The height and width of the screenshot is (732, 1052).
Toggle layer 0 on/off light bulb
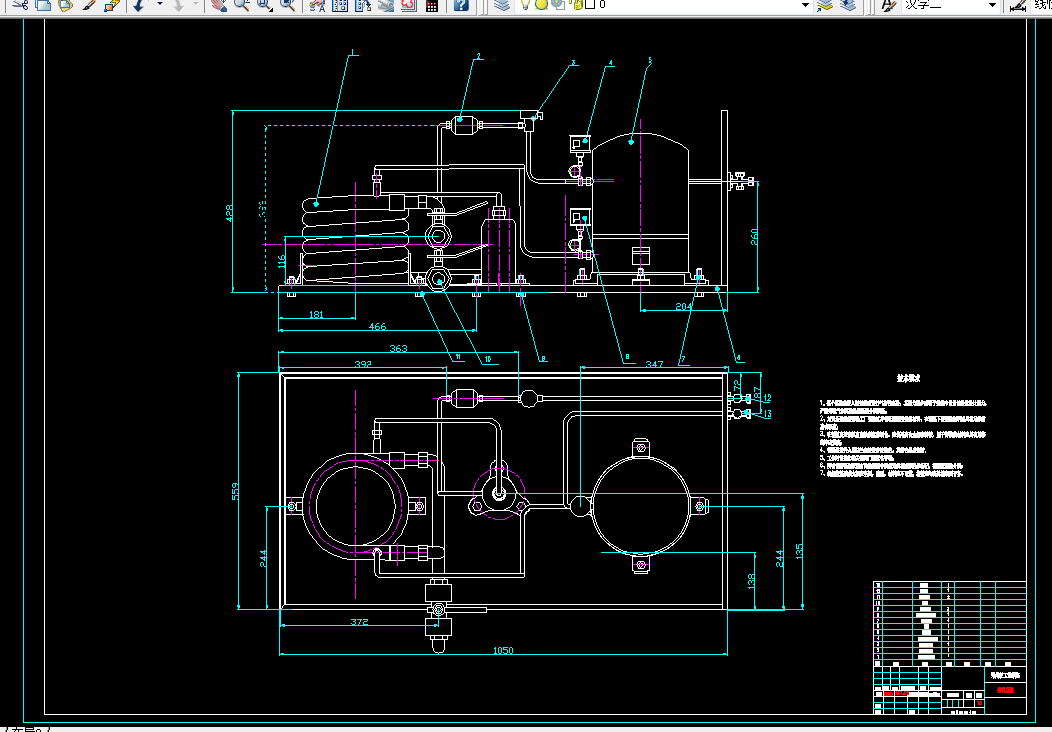pyautogui.click(x=525, y=5)
